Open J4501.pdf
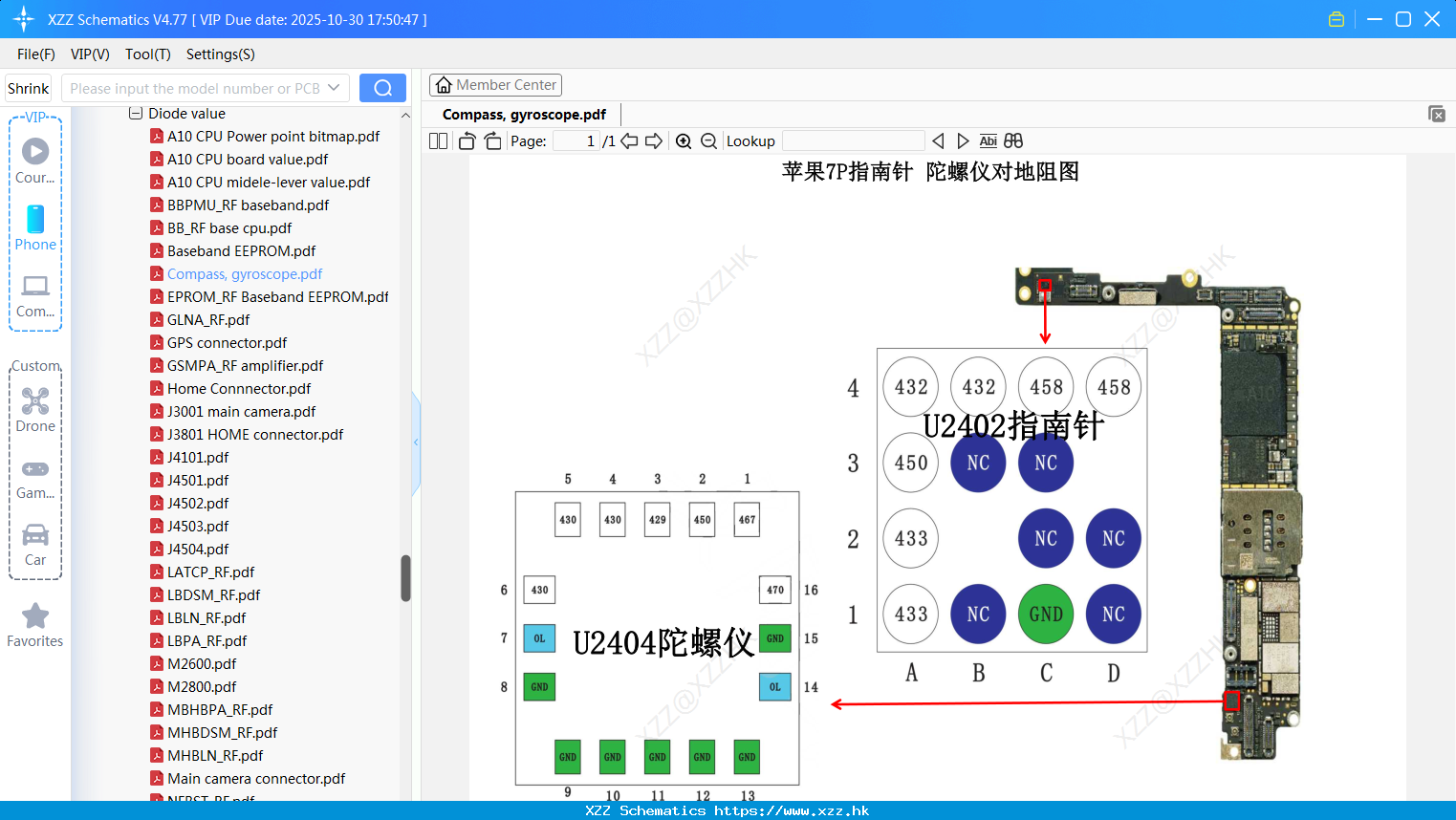 (x=198, y=481)
